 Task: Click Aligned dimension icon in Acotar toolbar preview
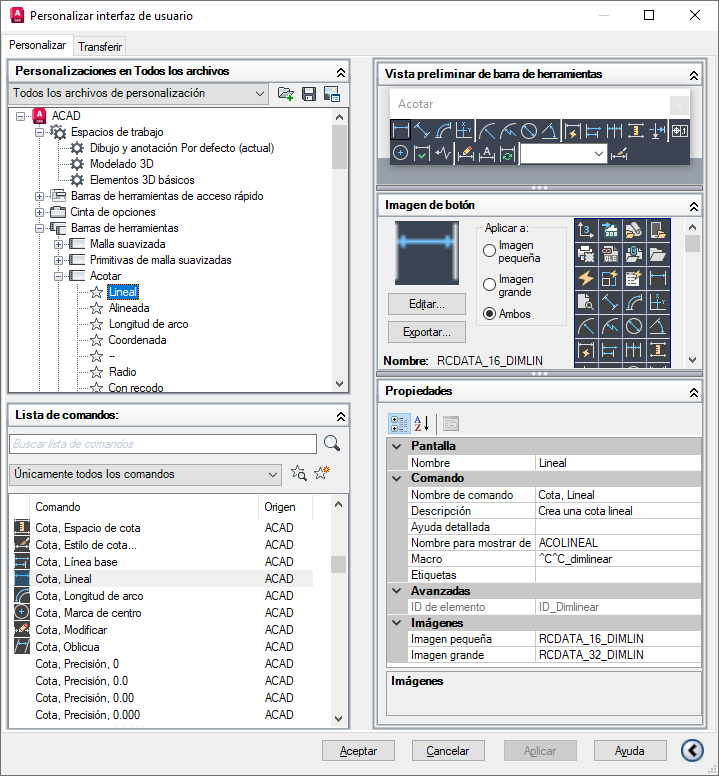click(x=422, y=131)
